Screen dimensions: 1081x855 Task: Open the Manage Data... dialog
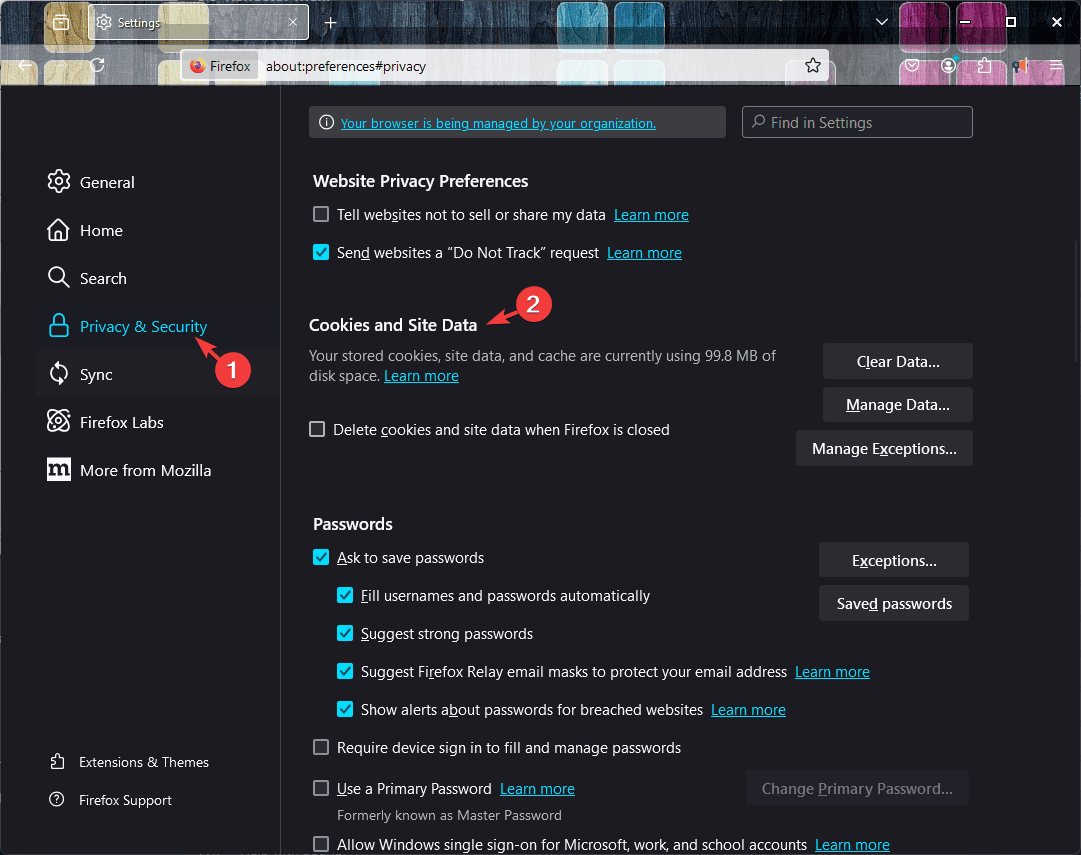pos(898,405)
